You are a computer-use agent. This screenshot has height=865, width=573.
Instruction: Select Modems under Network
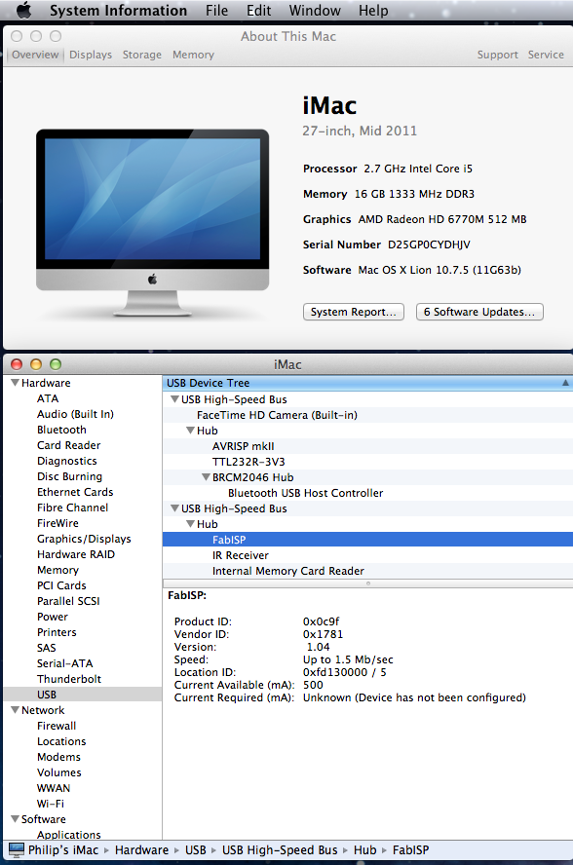tap(58, 757)
